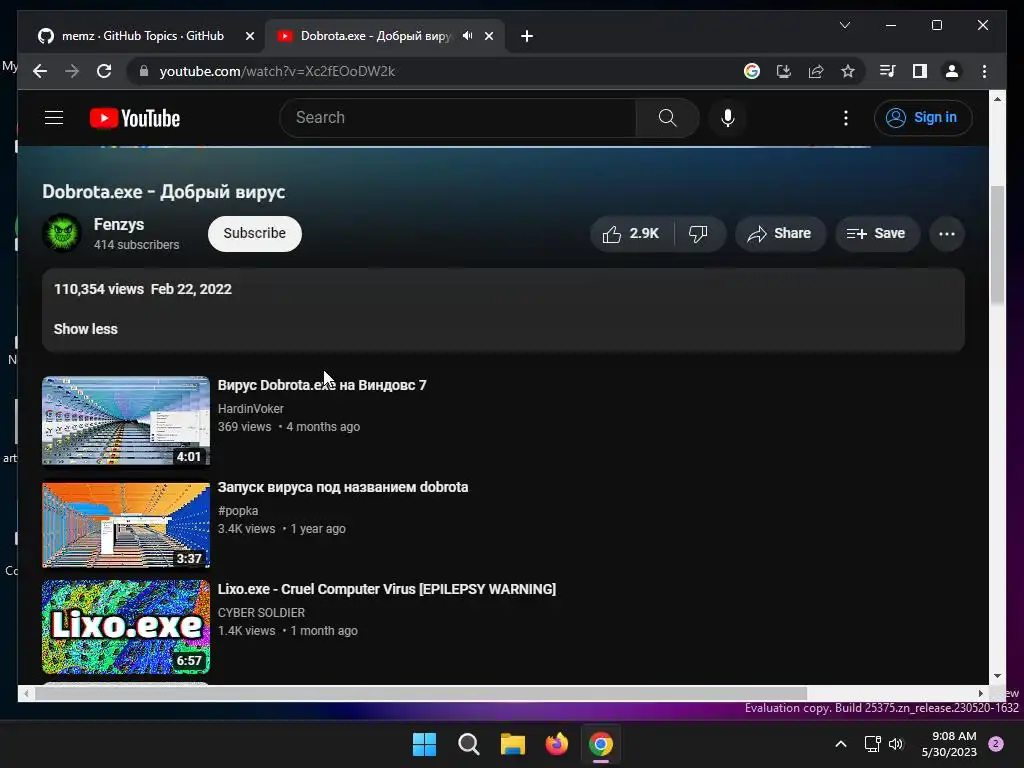Click scroll down arrow on vertical scrollbar
Image resolution: width=1024 pixels, height=768 pixels.
click(997, 676)
